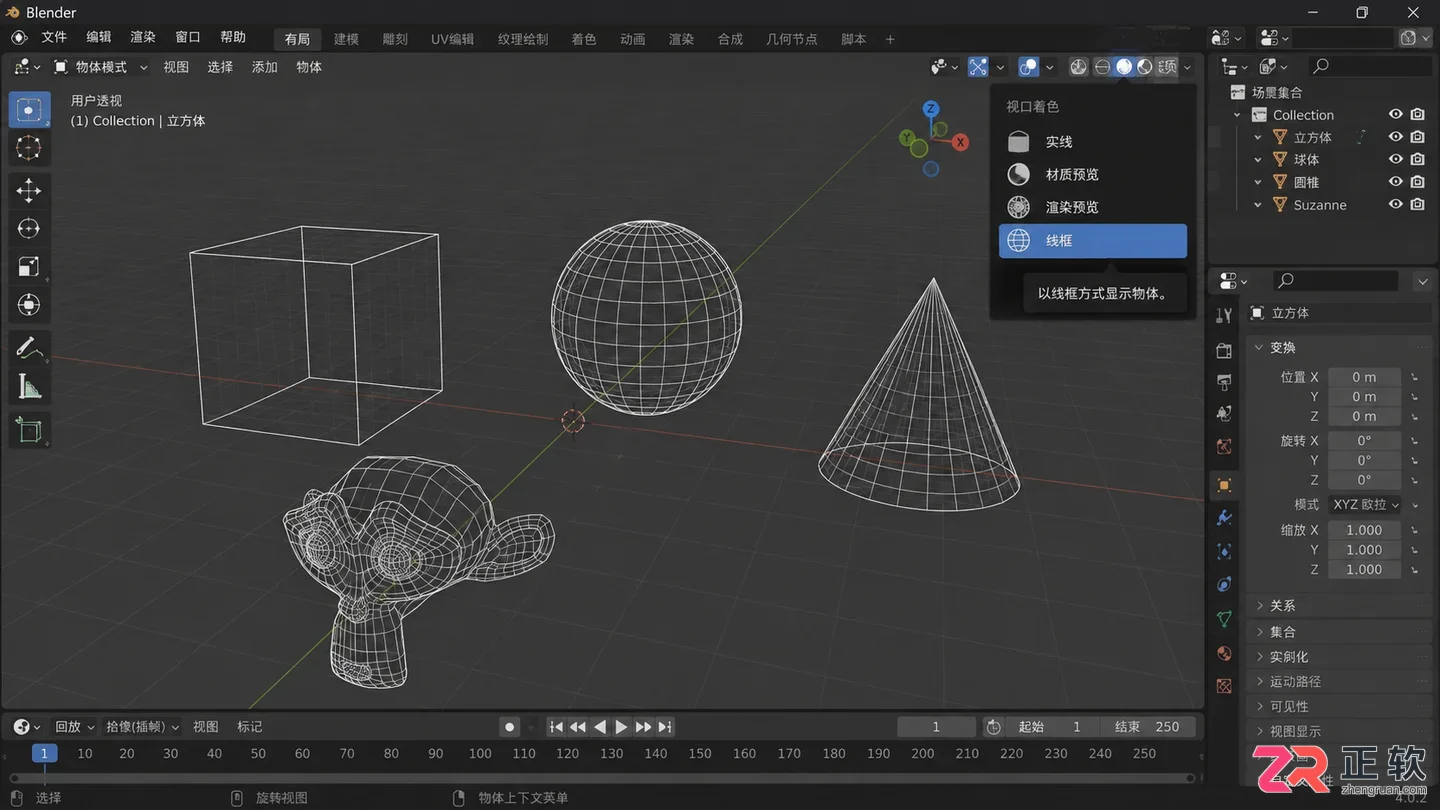
Task: Click the 位置 X value field
Action: [x=1365, y=377]
